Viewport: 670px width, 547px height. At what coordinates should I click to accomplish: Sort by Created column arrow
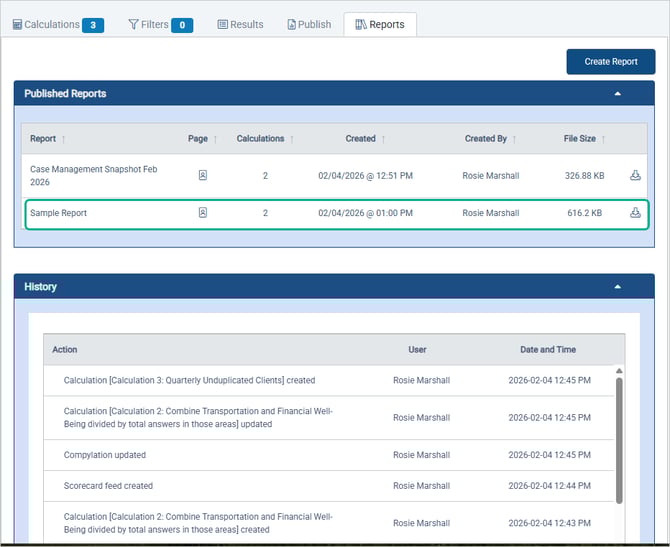(384, 139)
